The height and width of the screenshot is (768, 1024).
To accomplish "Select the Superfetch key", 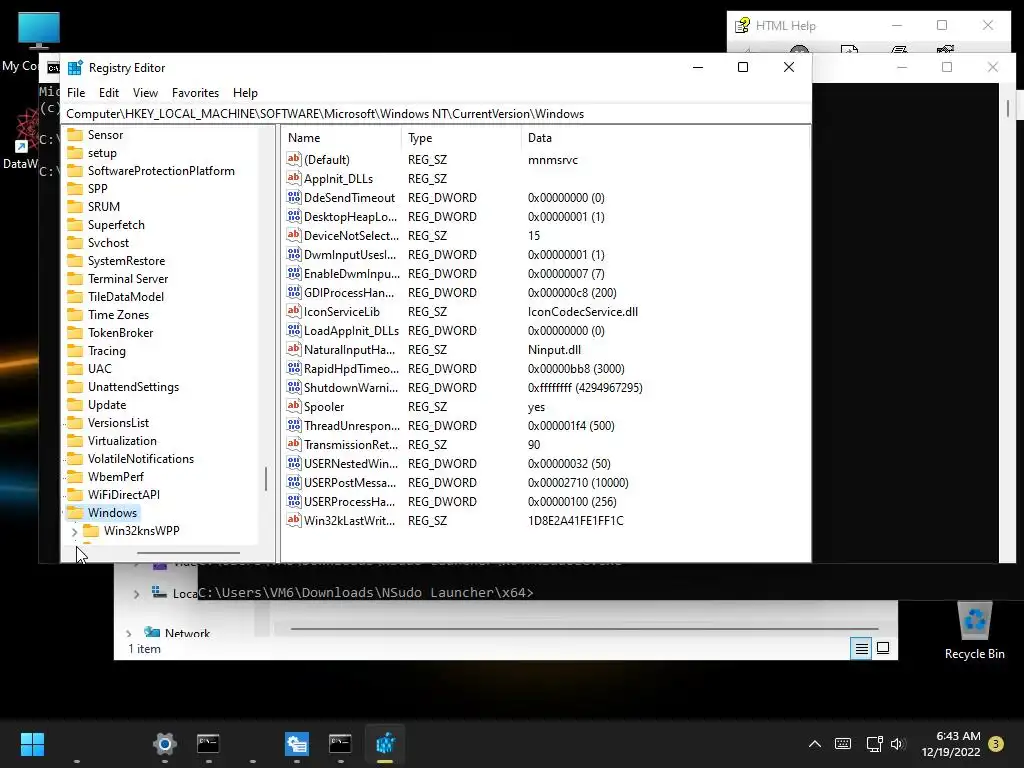I will point(116,225).
